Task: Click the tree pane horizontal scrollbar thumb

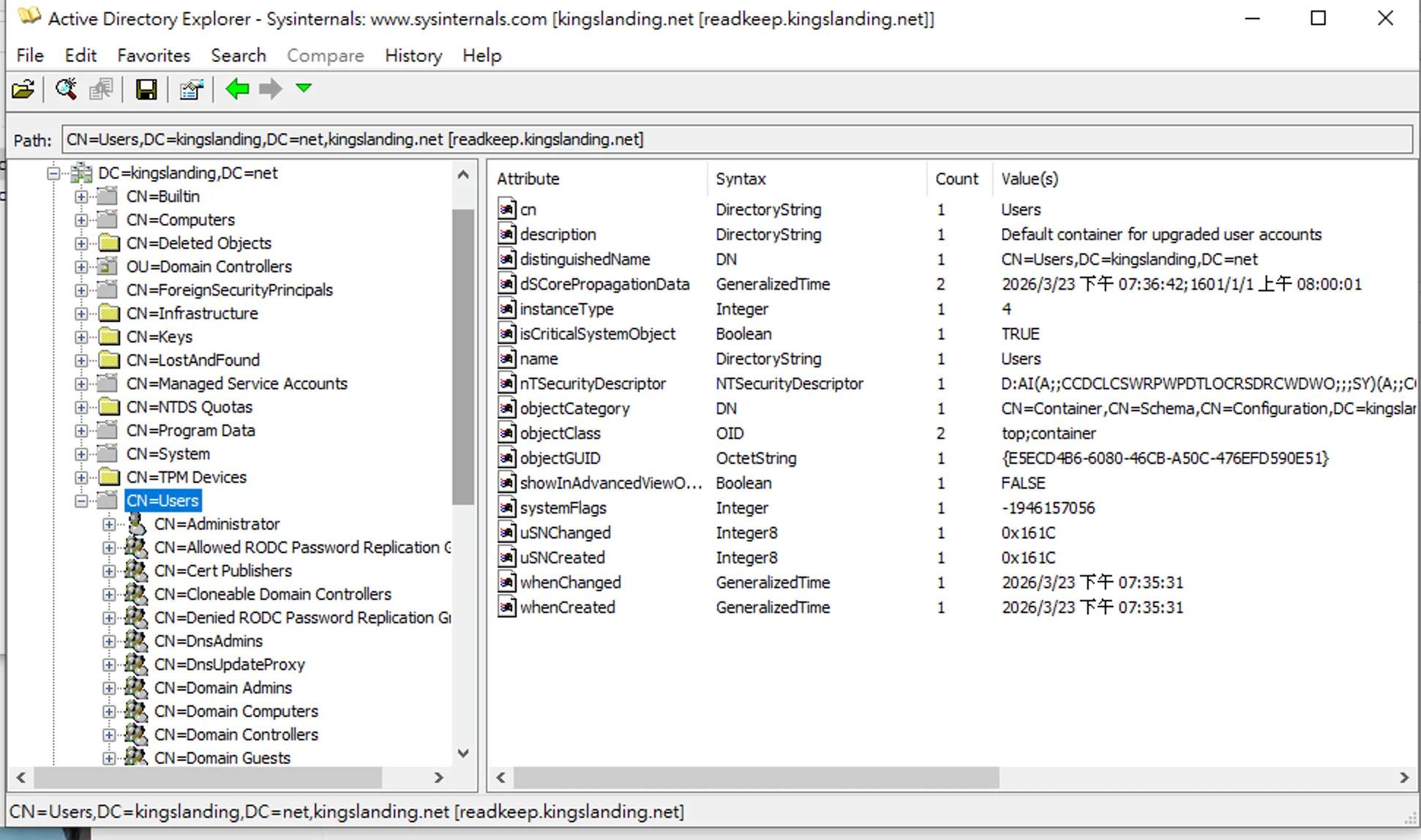Action: point(208,778)
